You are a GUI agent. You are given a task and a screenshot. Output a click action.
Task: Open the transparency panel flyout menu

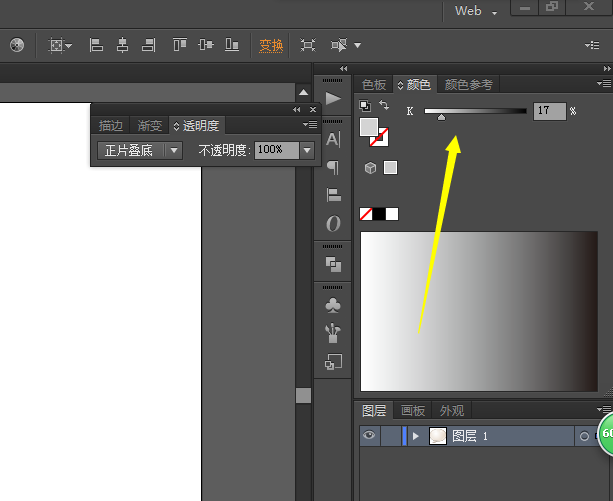[310, 125]
